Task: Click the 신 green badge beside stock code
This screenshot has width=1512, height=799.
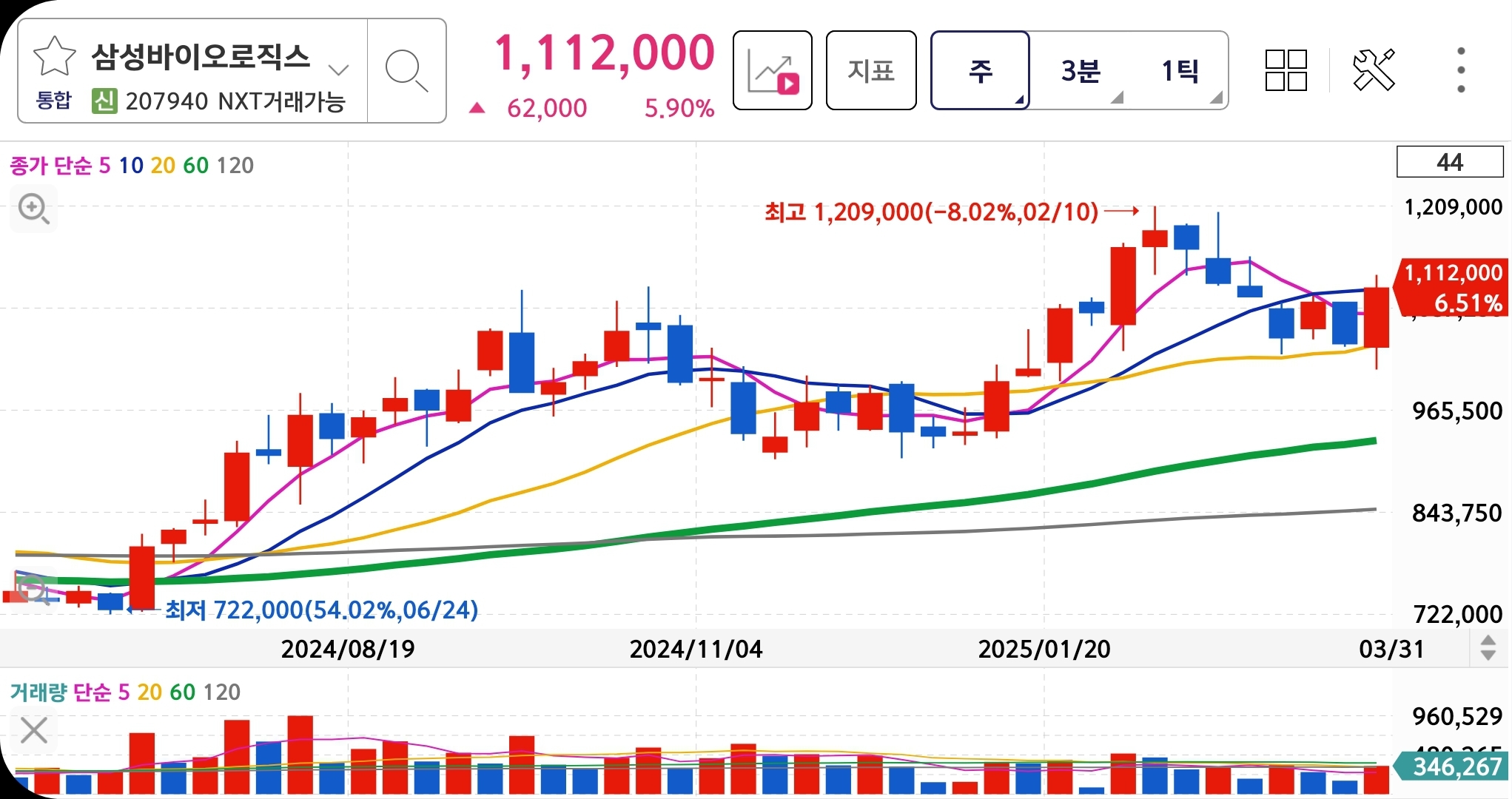Action: 104,101
